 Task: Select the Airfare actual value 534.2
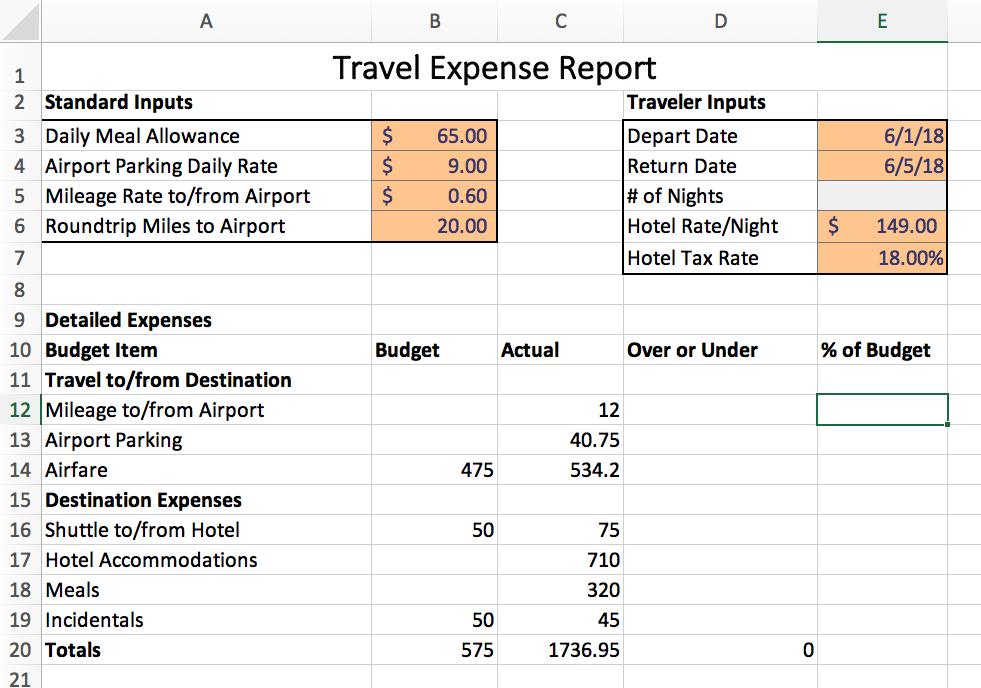(x=561, y=470)
